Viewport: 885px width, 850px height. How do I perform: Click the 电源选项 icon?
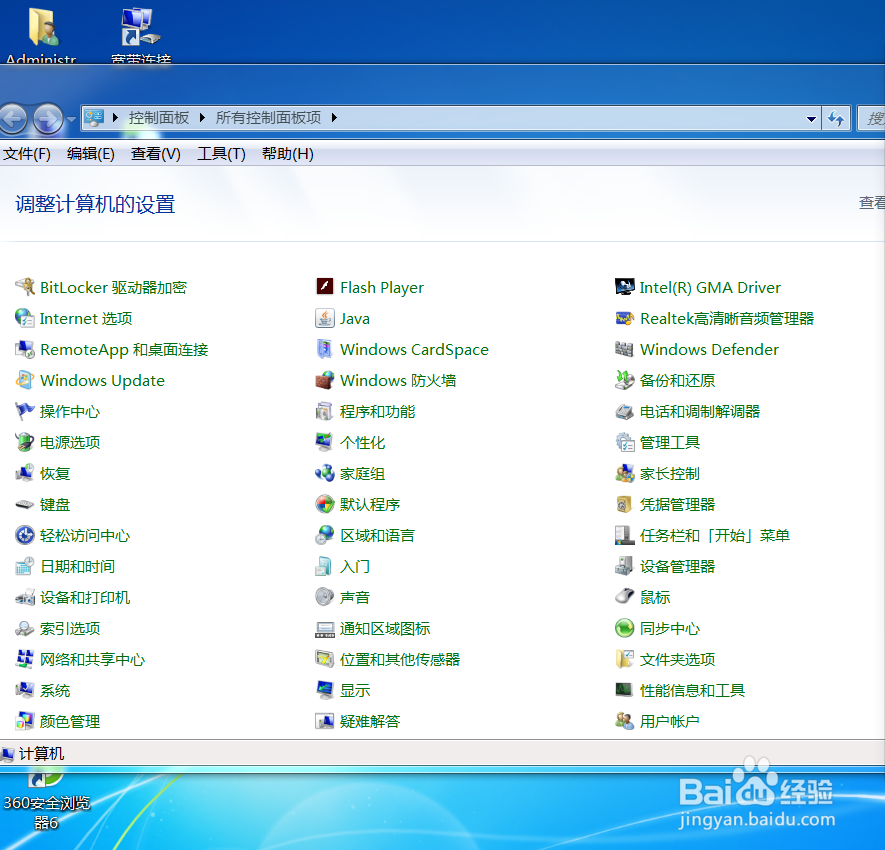[x=25, y=442]
